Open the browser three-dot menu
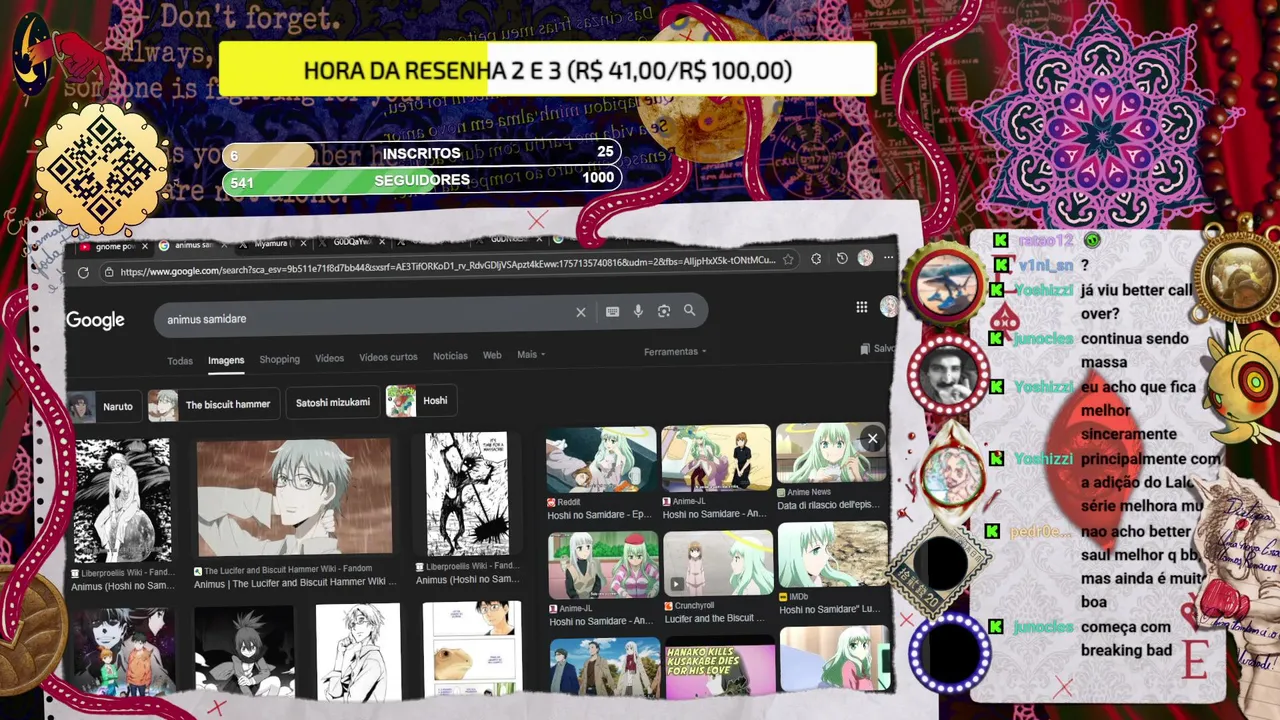 tap(888, 258)
